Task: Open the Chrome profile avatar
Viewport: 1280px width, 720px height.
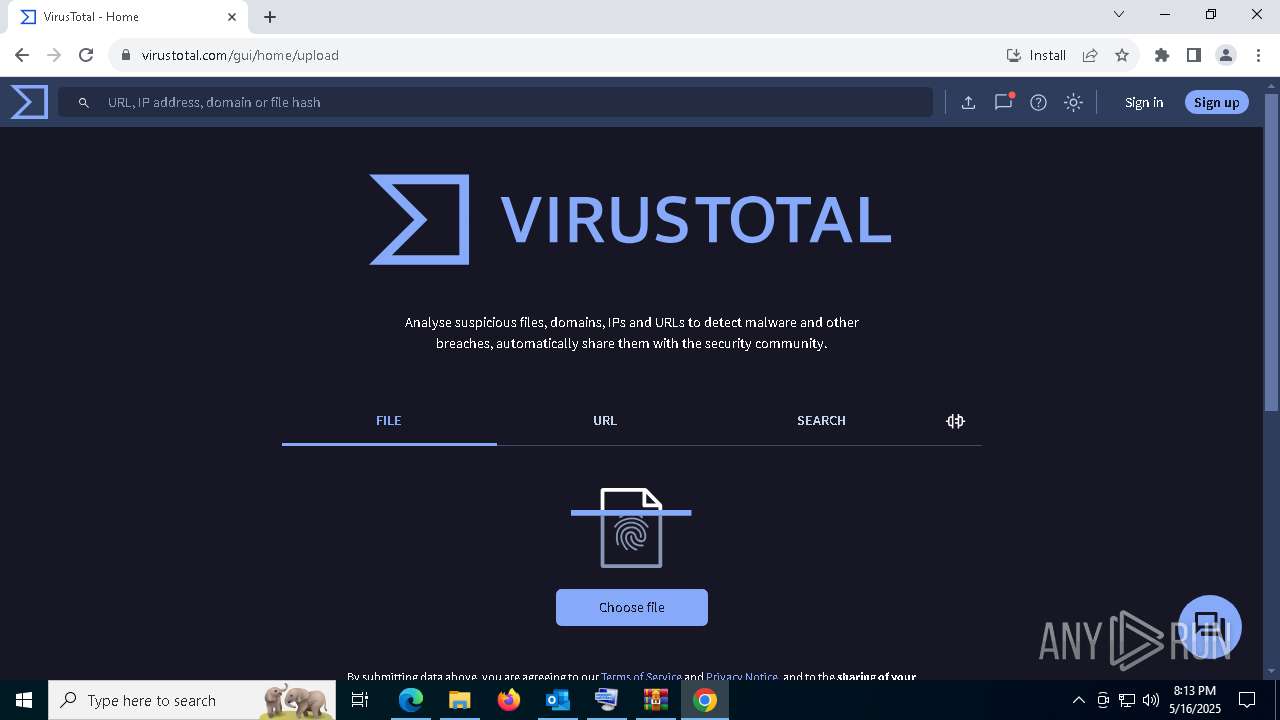Action: tap(1226, 55)
